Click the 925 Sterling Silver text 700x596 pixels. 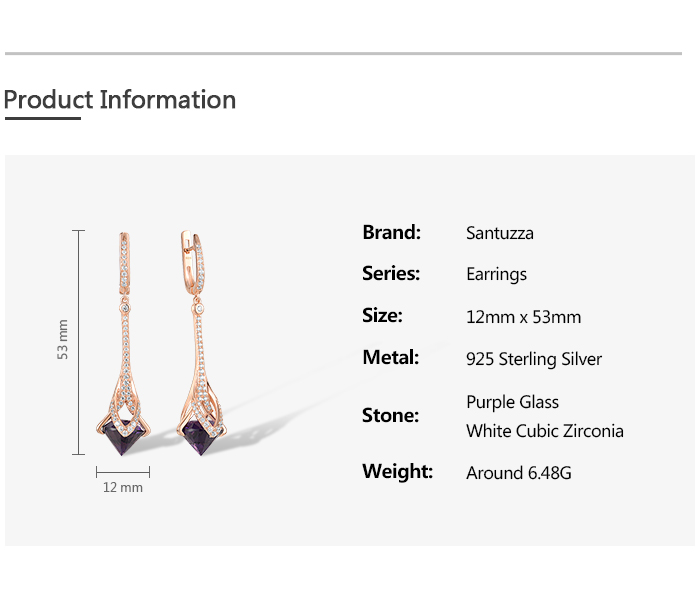coord(534,359)
